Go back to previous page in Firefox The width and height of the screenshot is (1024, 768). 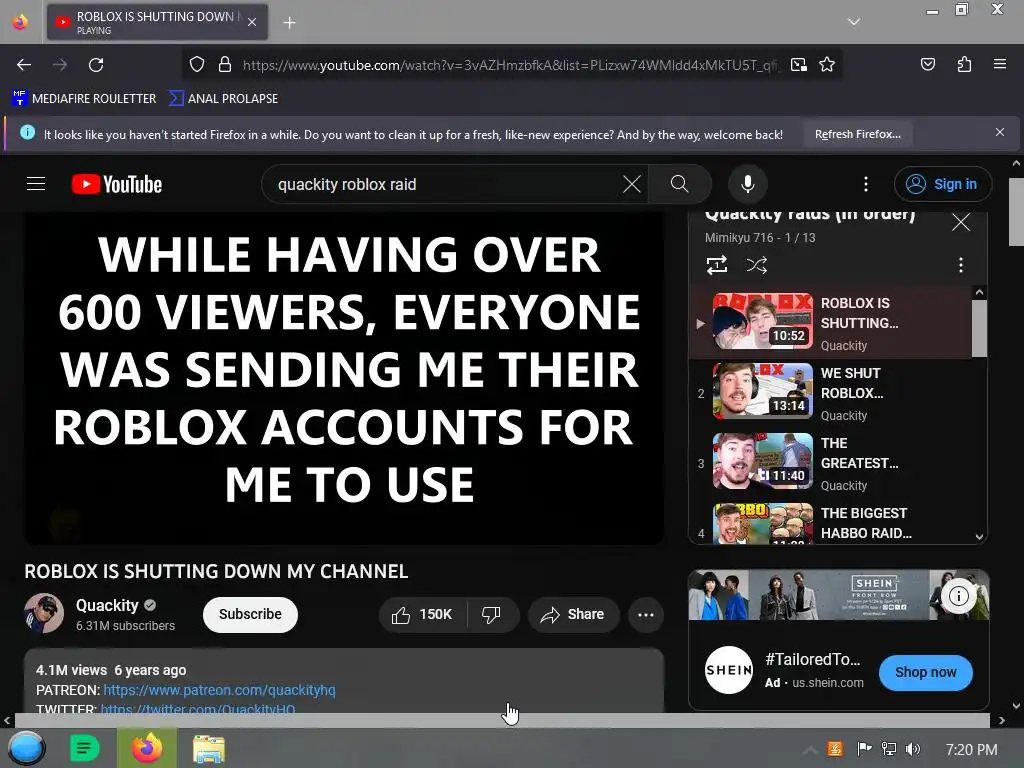(24, 65)
